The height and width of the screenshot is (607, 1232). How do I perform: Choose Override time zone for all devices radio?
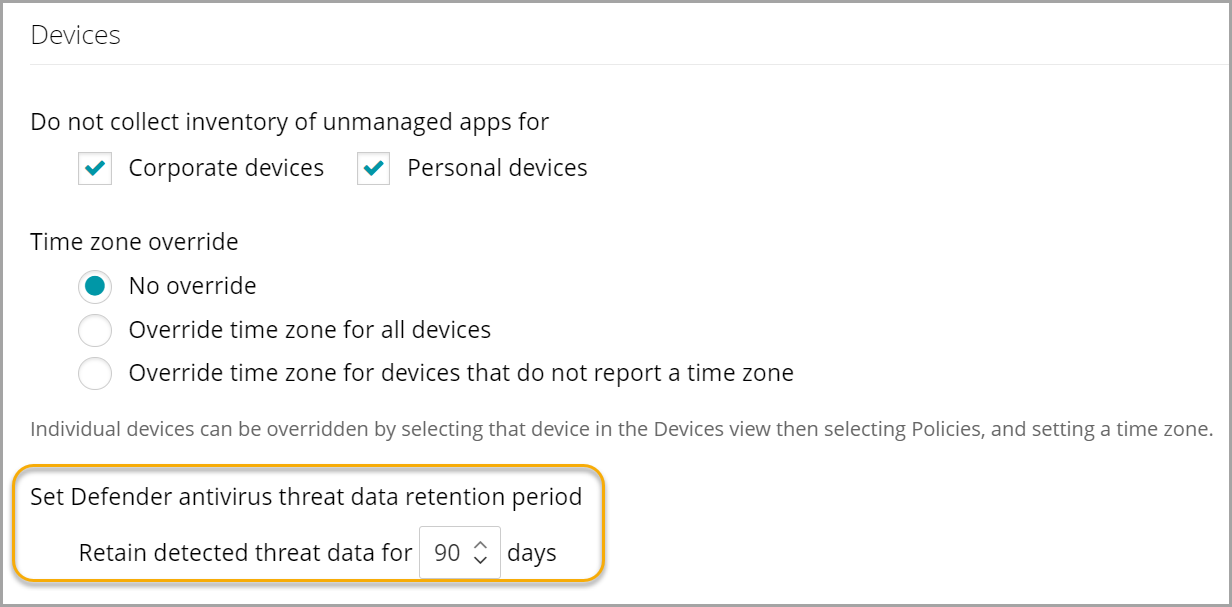tap(95, 330)
